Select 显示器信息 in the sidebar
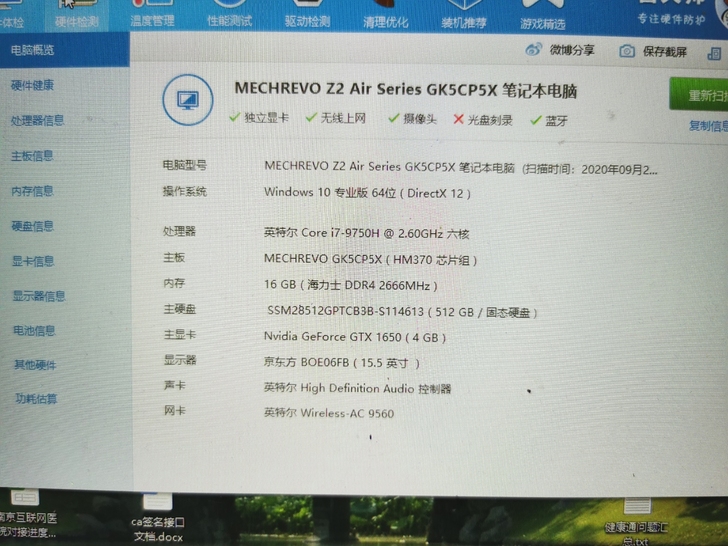Image resolution: width=728 pixels, height=546 pixels. [39, 296]
